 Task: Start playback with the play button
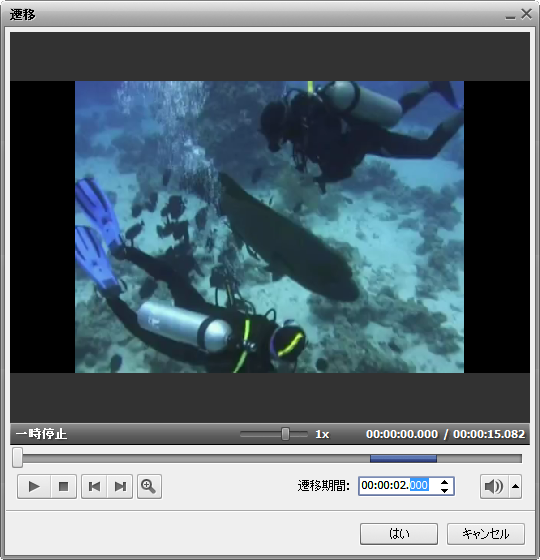[x=34, y=486]
